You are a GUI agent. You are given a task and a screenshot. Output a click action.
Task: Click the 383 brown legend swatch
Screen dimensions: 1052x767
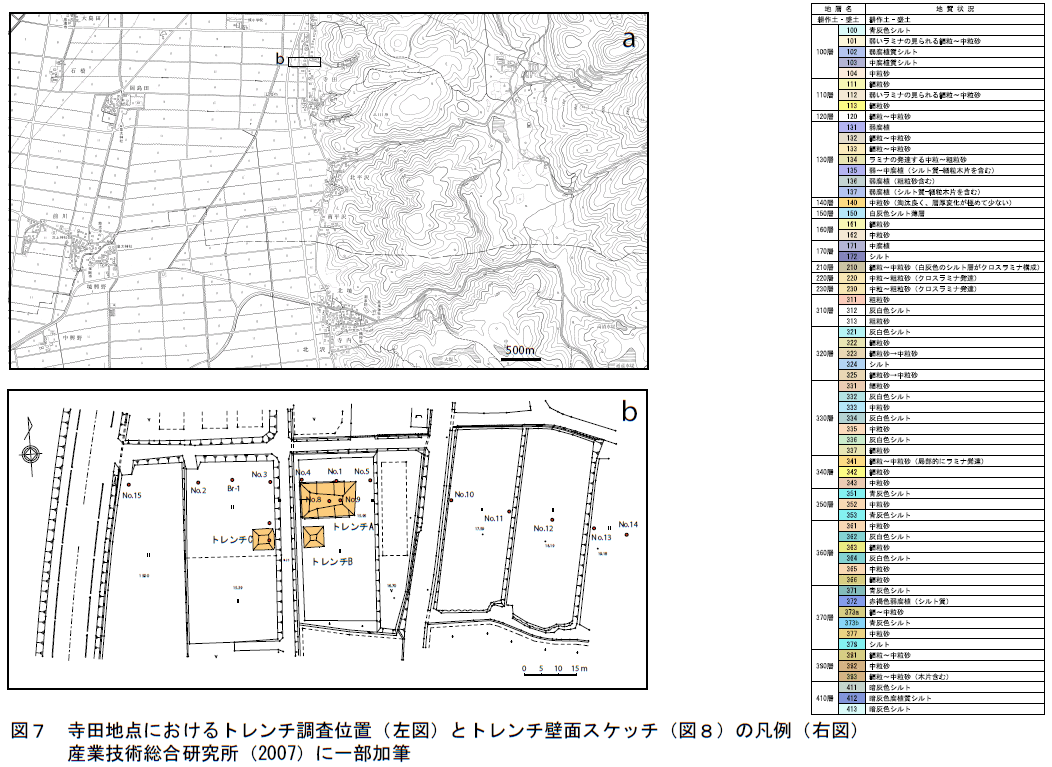pos(851,677)
